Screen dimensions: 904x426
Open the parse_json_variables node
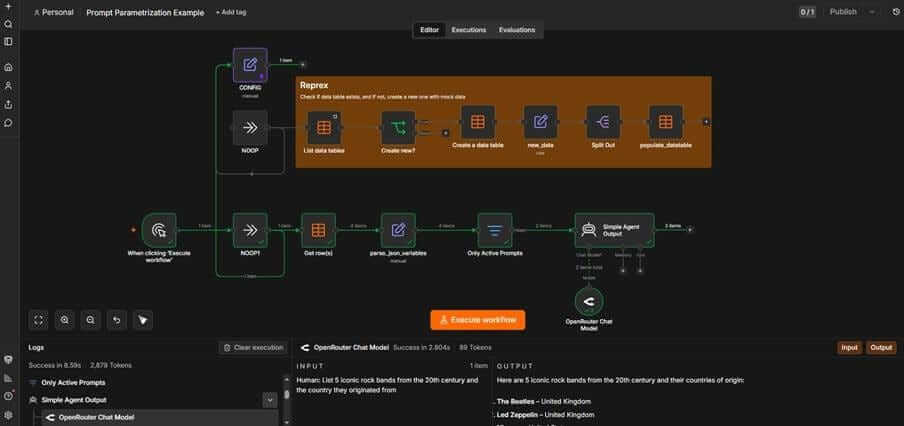click(x=398, y=230)
